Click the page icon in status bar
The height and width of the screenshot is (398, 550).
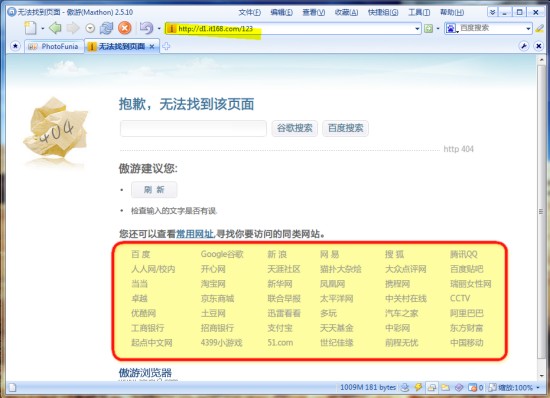tap(13, 387)
